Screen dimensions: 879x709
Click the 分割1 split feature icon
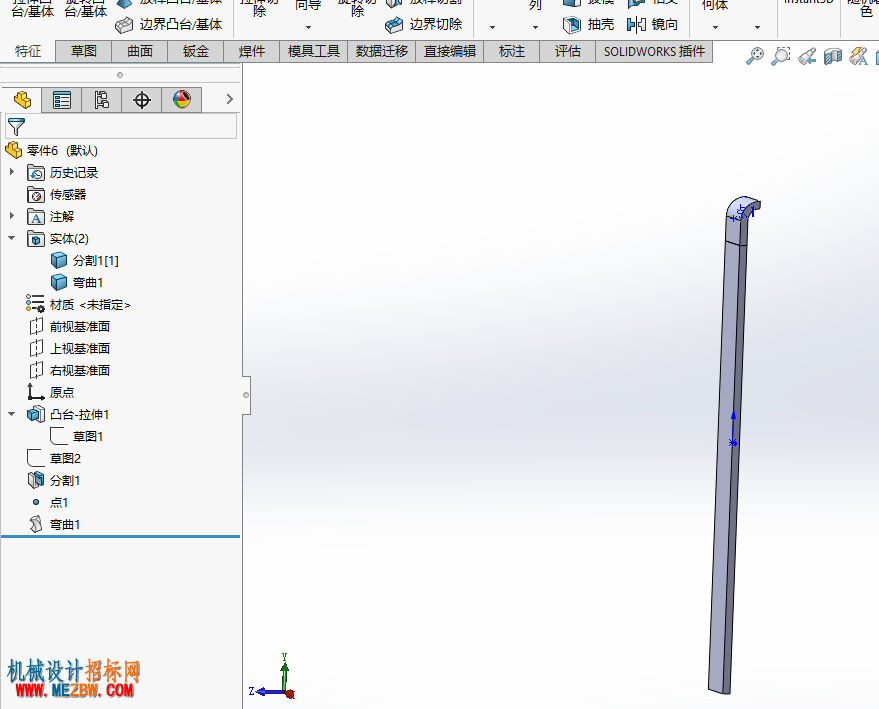click(x=35, y=480)
